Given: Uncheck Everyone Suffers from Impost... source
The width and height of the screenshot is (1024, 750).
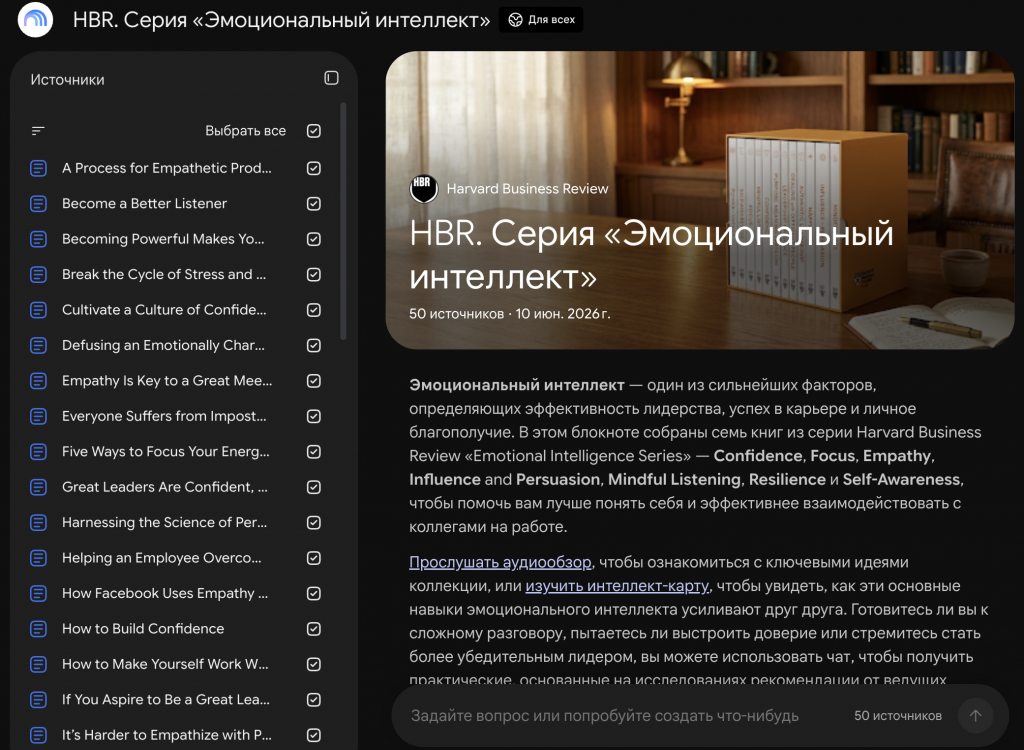Looking at the screenshot, I should [x=313, y=416].
